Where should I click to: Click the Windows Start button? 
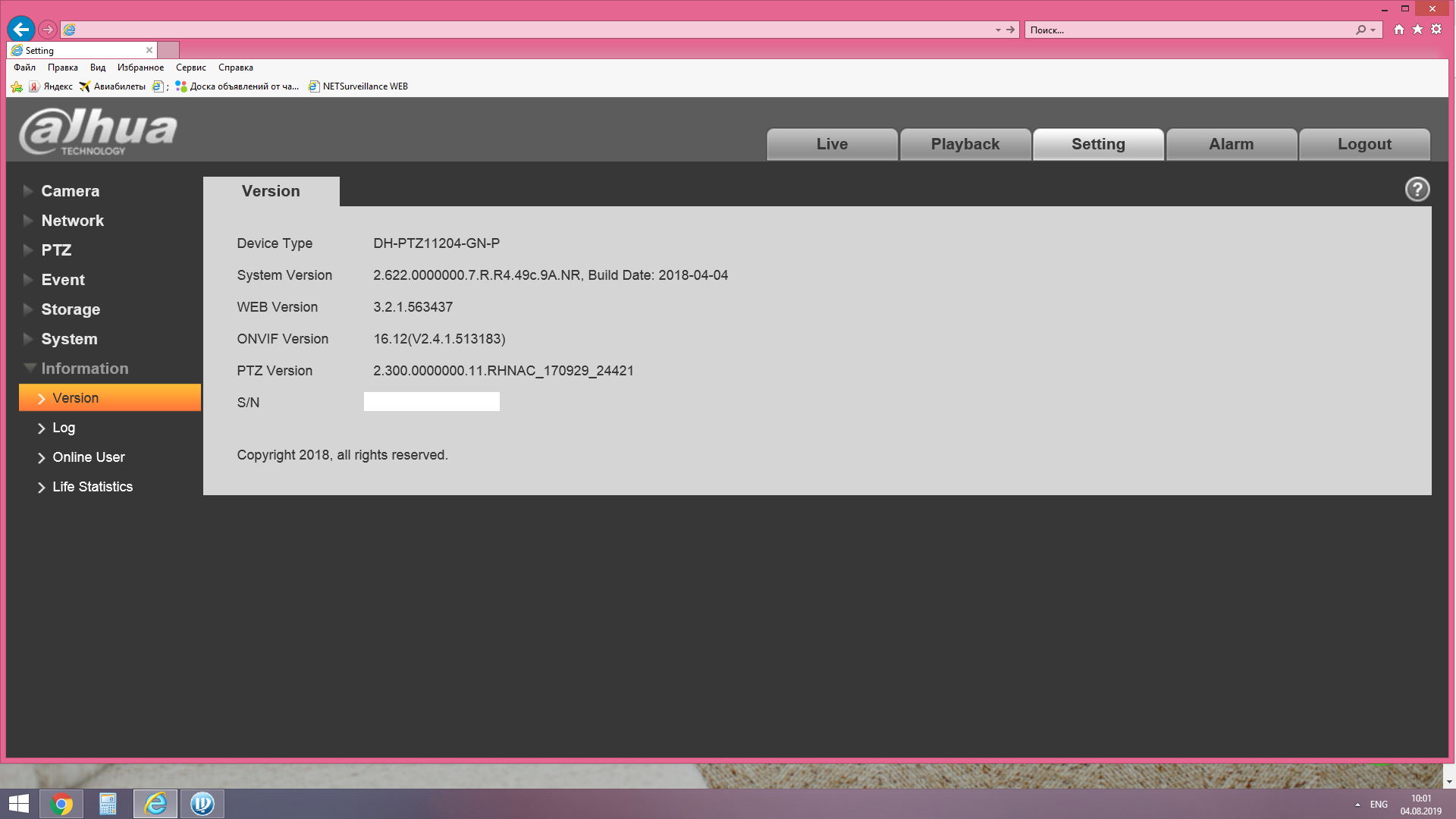(18, 804)
